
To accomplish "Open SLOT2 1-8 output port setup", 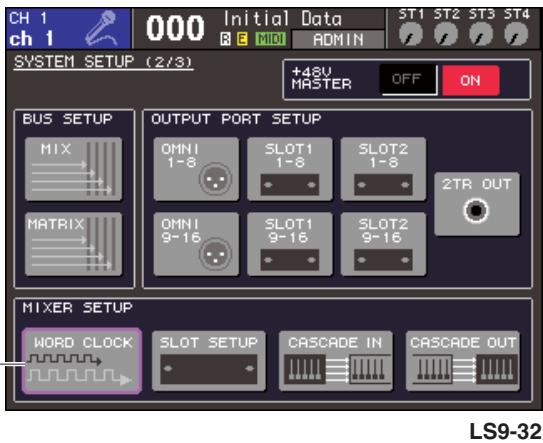I will tap(383, 169).
